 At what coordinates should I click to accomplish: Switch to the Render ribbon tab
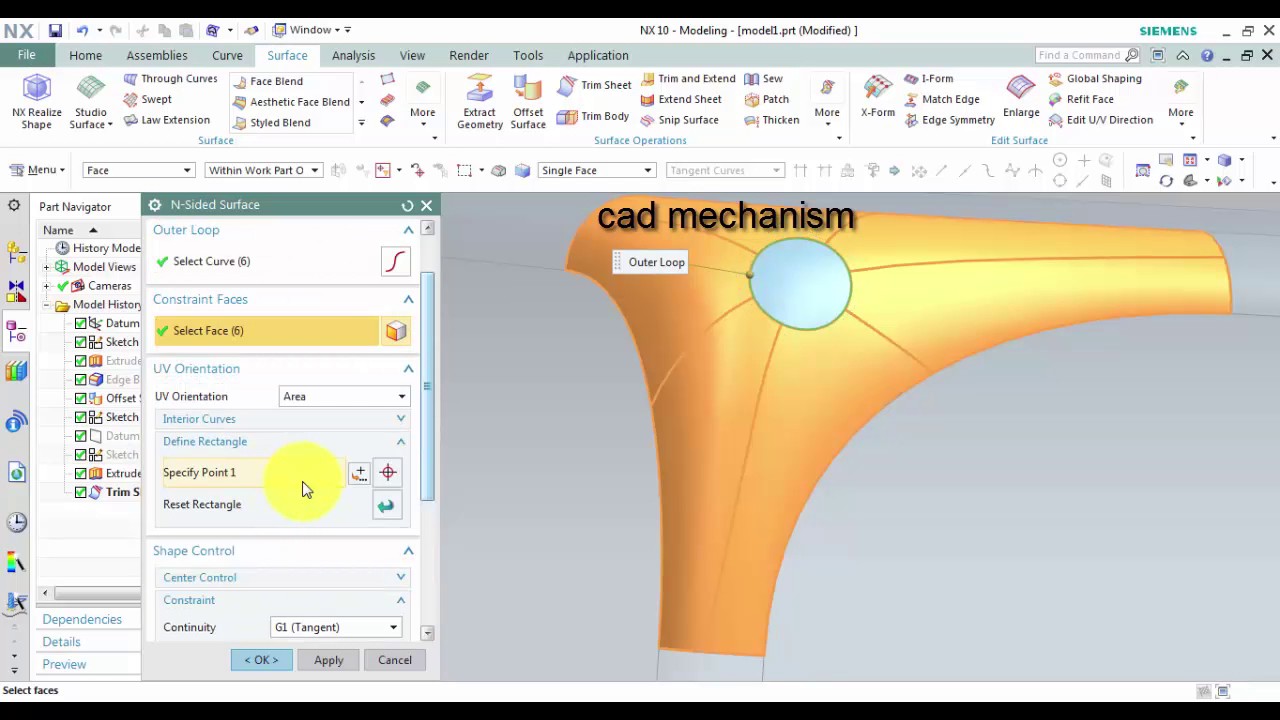point(469,56)
